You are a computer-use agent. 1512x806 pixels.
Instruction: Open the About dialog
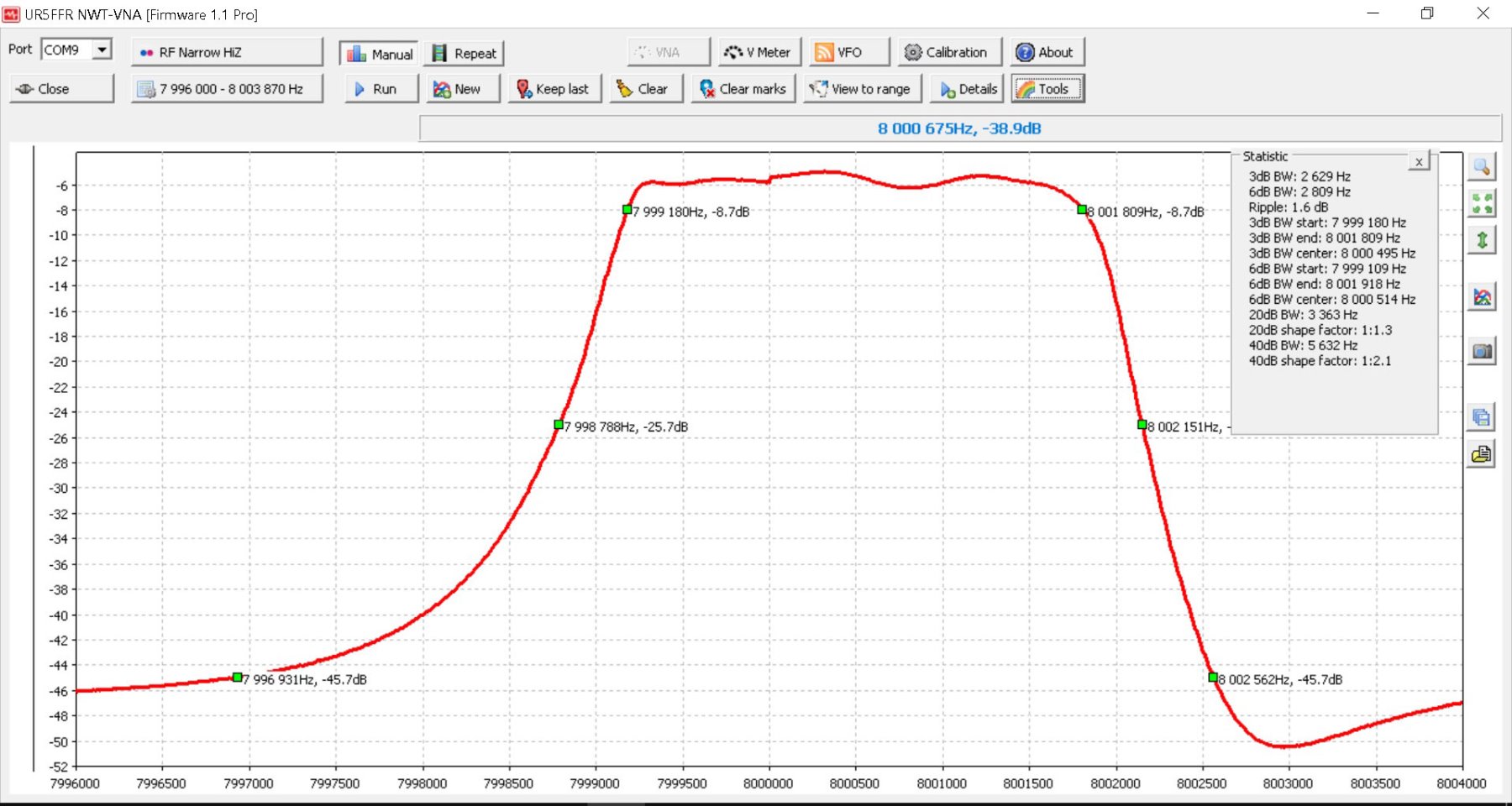[1047, 52]
